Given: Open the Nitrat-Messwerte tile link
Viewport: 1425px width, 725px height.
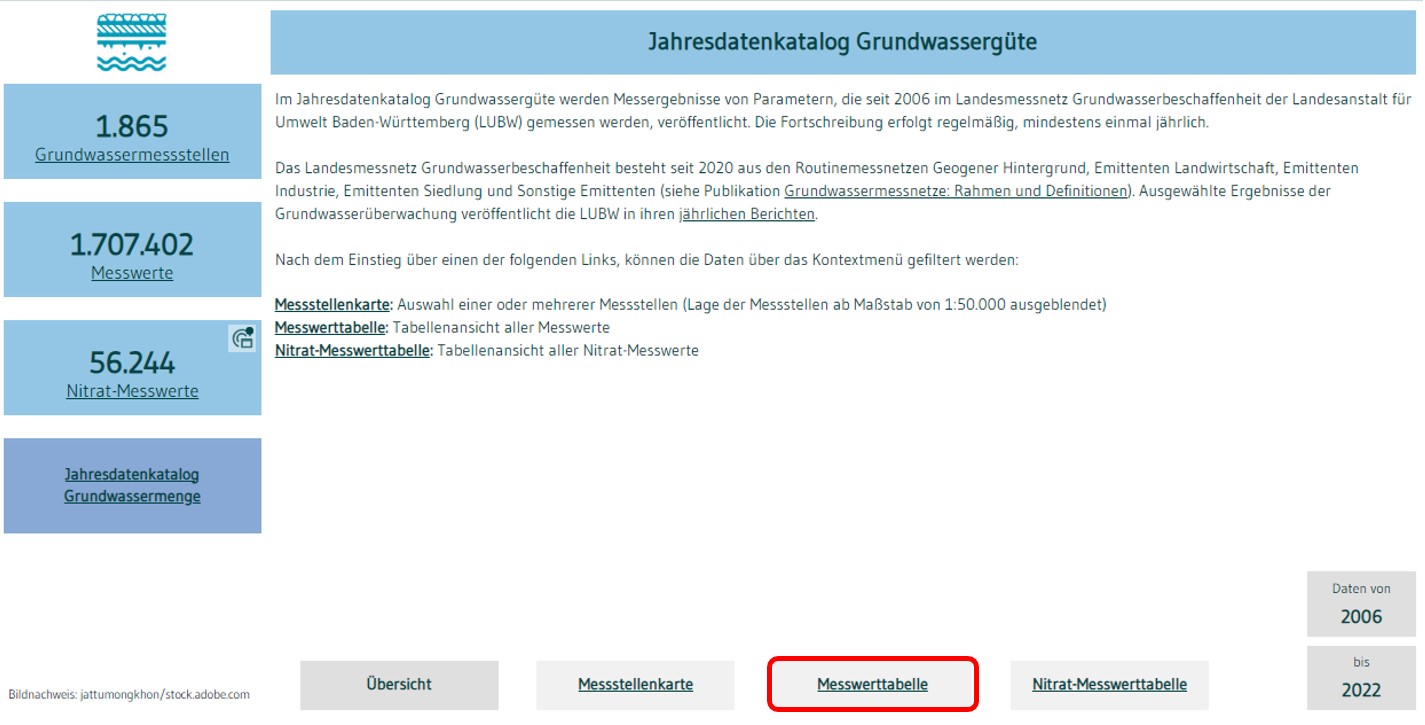Looking at the screenshot, I should click(x=132, y=391).
